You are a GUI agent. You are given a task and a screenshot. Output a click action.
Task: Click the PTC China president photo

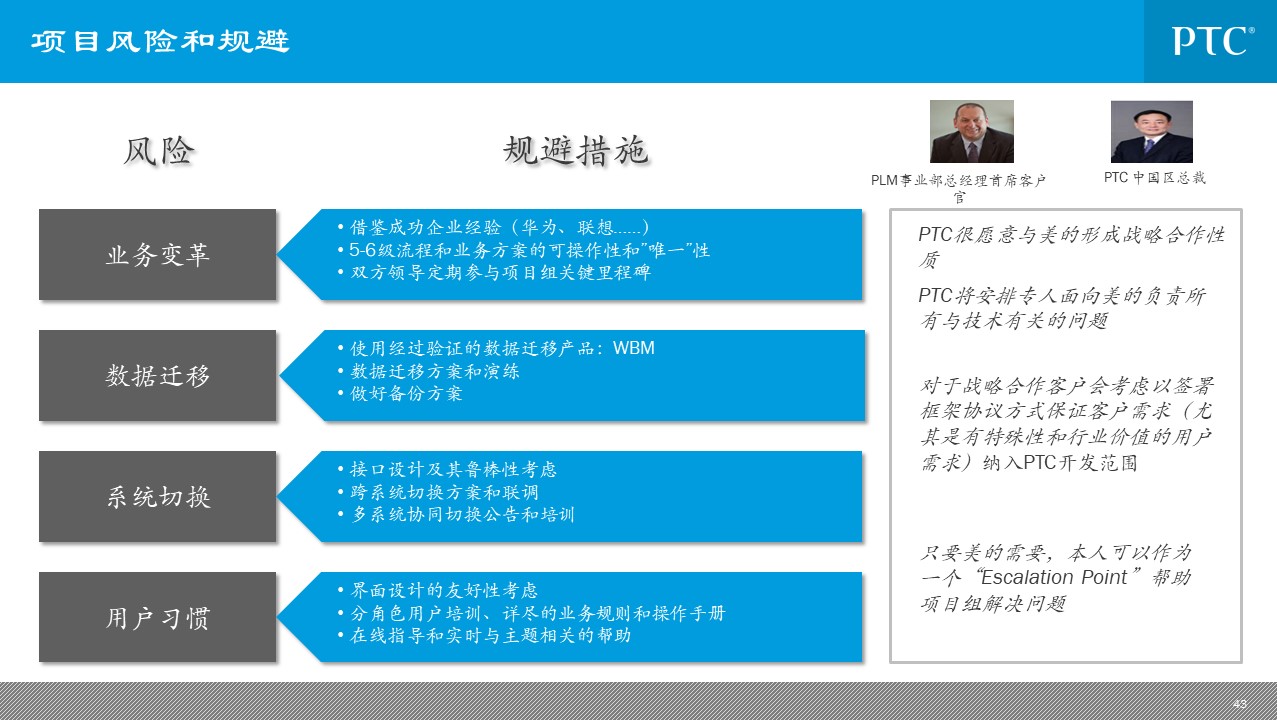[1152, 131]
